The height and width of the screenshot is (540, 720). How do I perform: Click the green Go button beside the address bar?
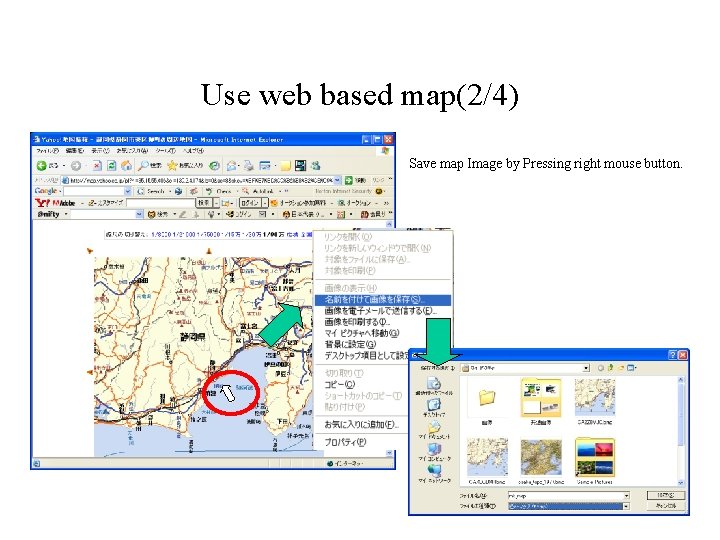(x=349, y=180)
